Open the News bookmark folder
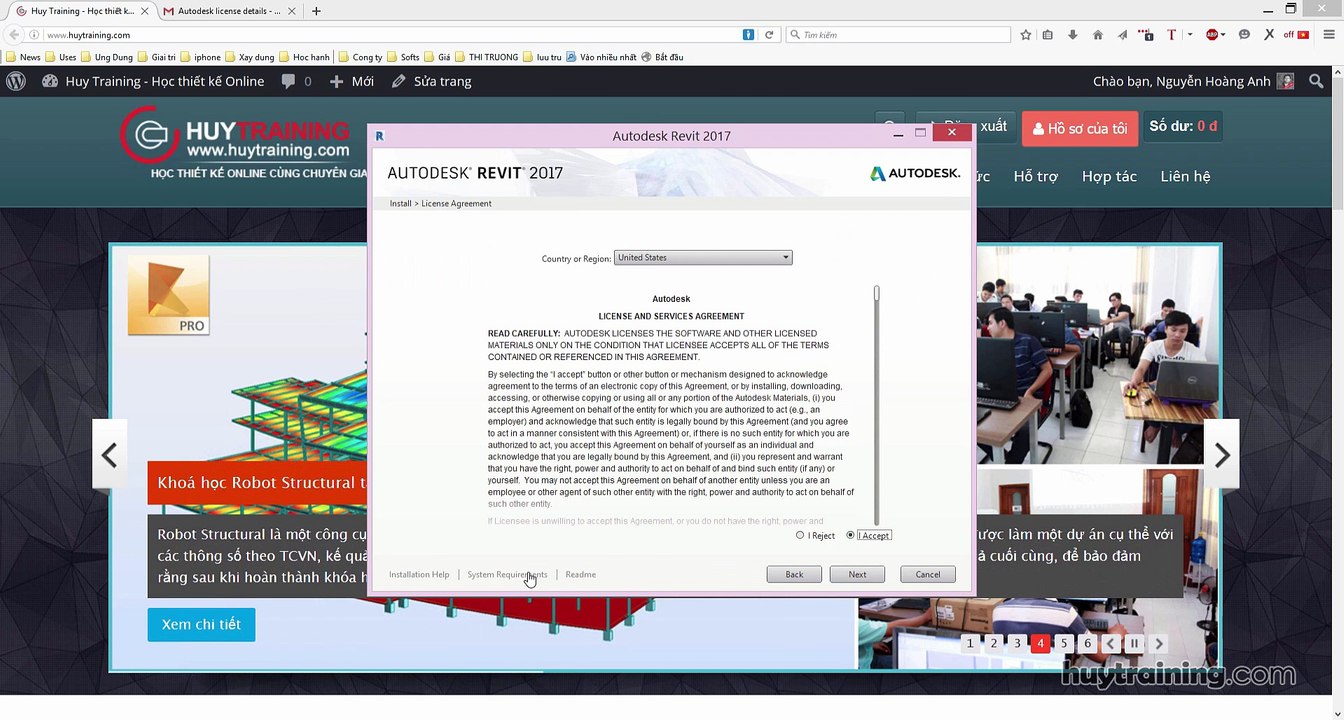This screenshot has height=720, width=1344. click(x=23, y=57)
